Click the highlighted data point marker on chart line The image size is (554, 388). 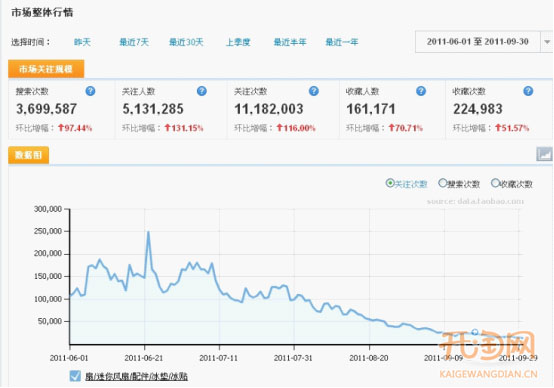[475, 332]
